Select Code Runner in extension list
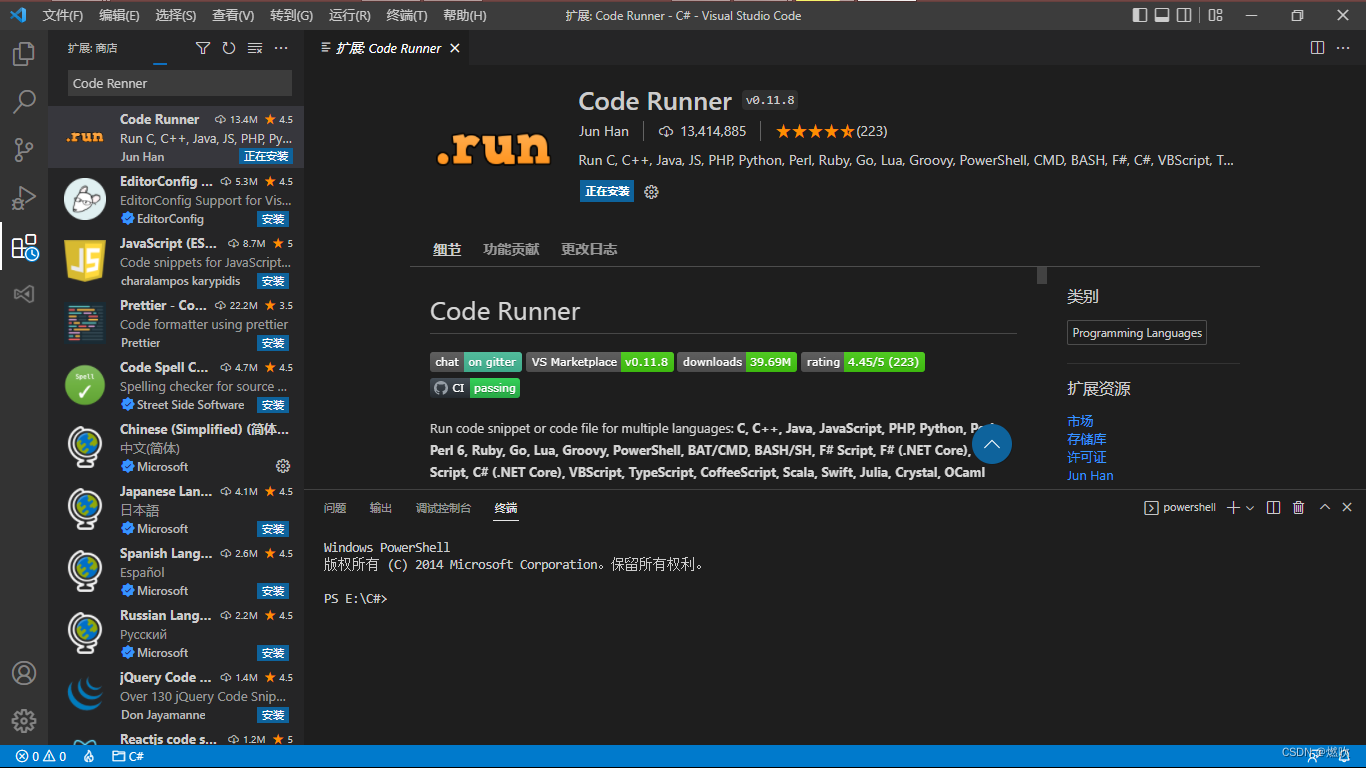 [176, 137]
